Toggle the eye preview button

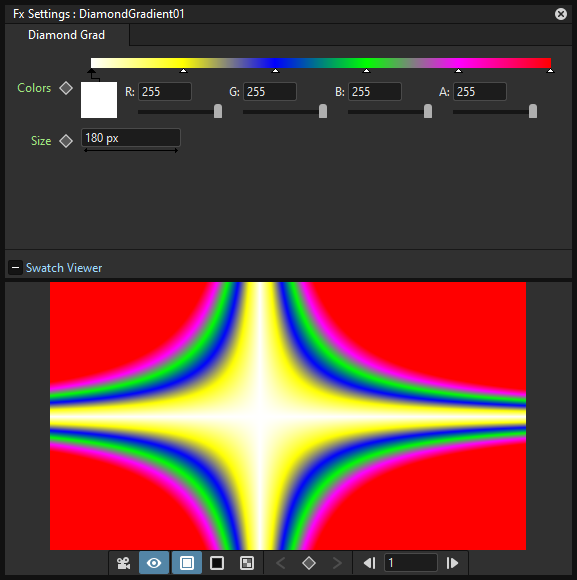tap(154, 563)
